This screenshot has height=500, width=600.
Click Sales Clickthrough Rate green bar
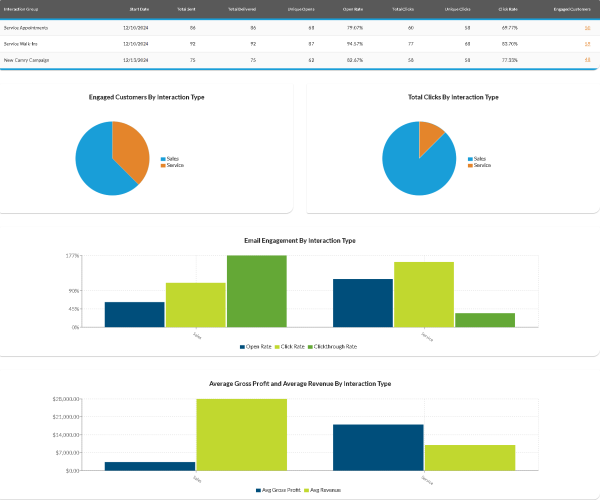click(256, 290)
